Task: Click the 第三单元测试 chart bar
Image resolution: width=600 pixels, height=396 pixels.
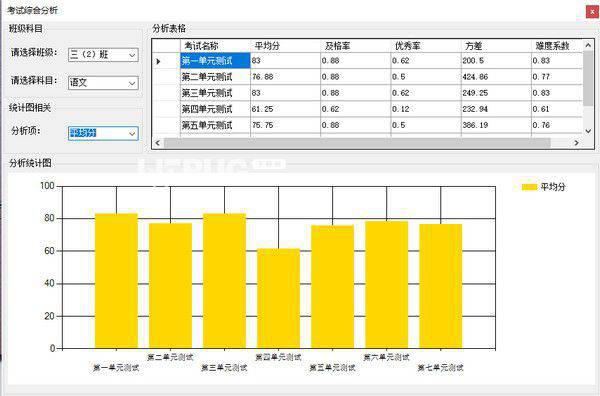Action: click(225, 281)
